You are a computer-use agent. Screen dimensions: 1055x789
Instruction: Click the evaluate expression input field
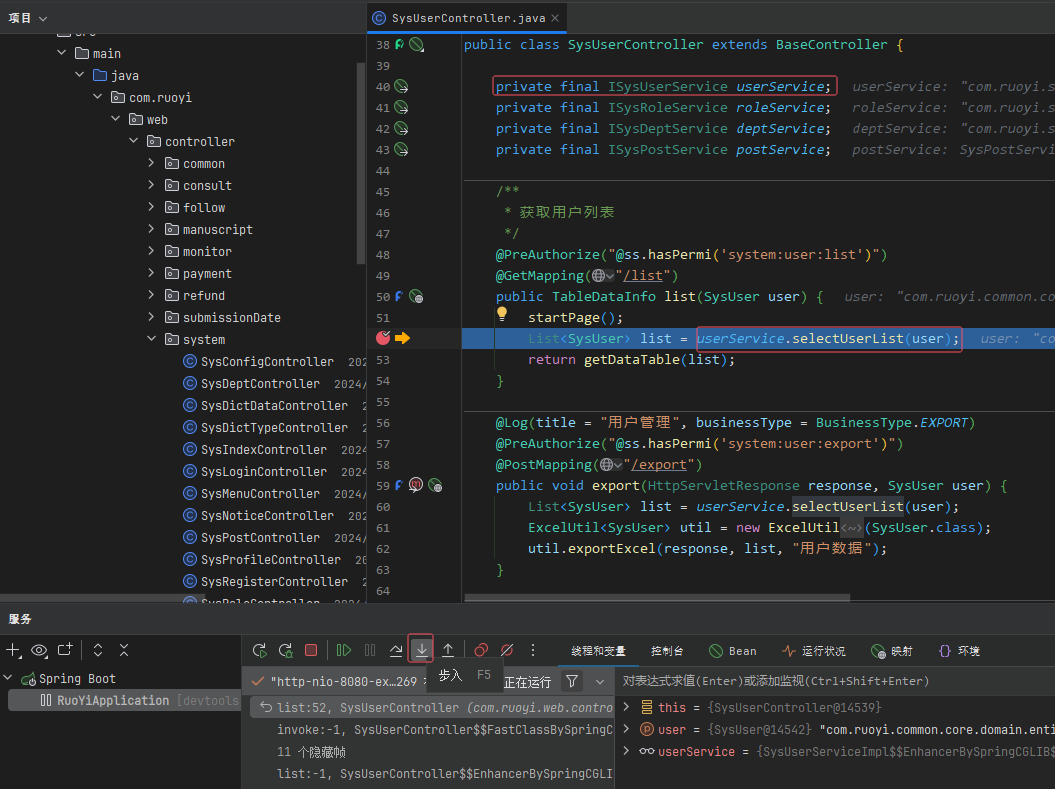835,681
